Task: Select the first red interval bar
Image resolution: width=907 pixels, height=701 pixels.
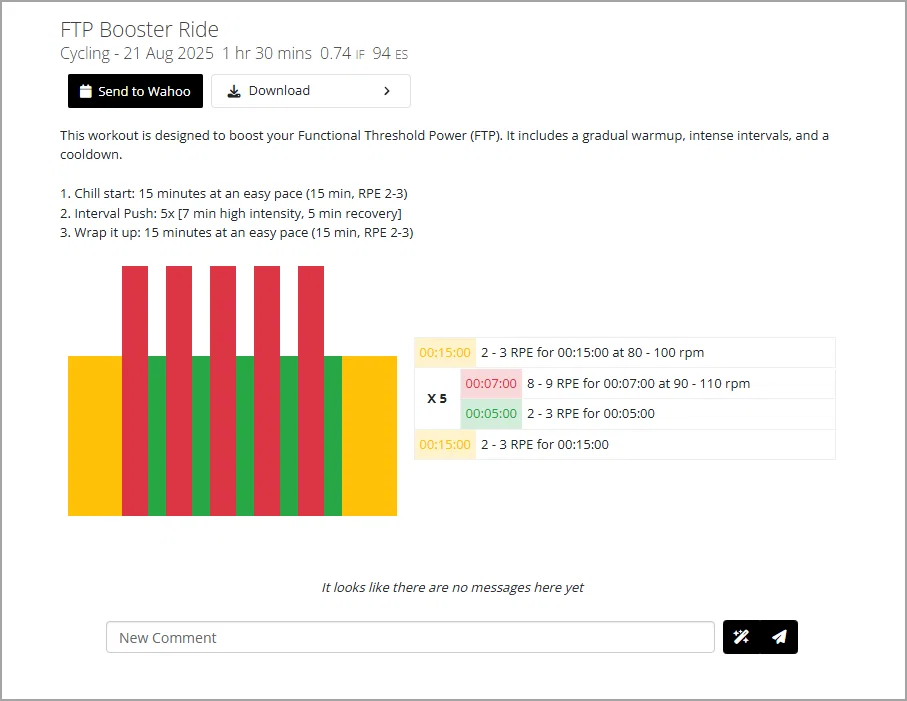Action: click(x=135, y=390)
